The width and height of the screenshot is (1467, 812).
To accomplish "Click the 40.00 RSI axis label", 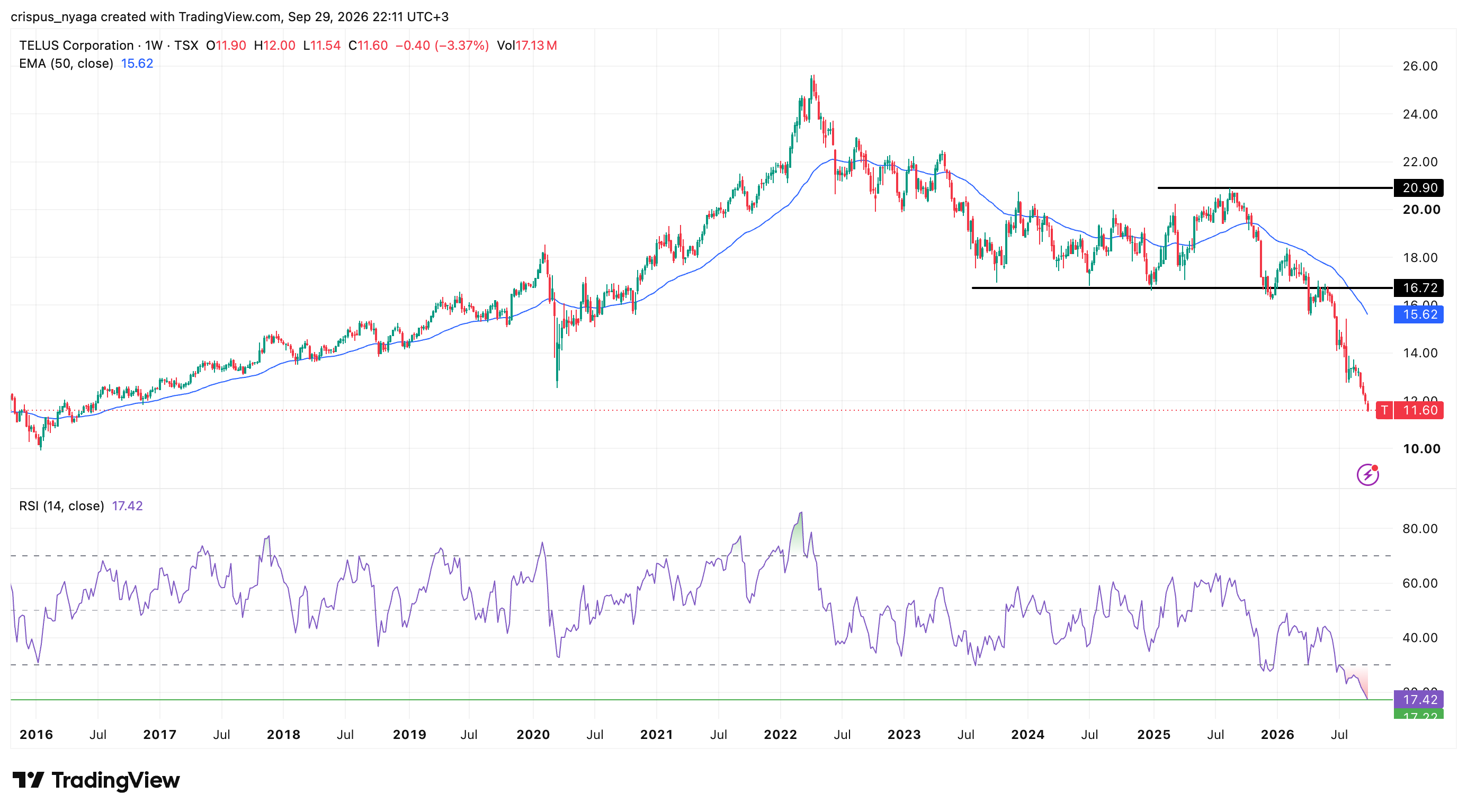I will coord(1420,638).
